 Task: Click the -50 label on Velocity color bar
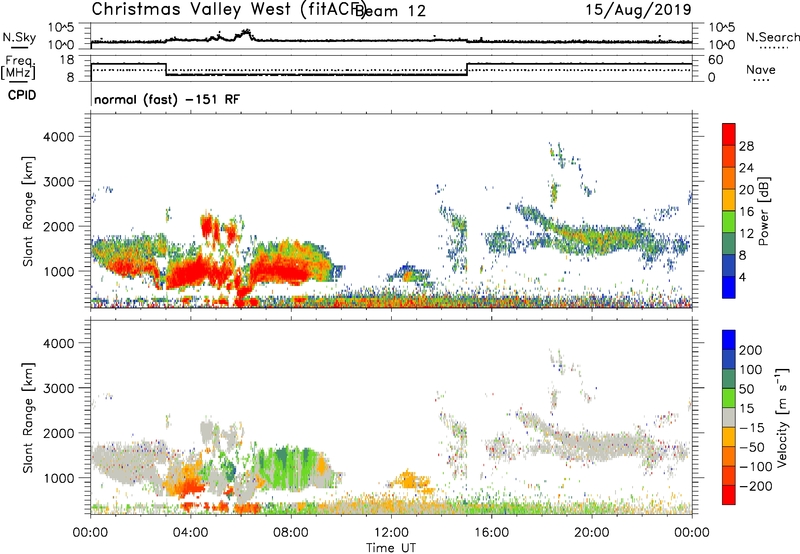click(x=752, y=447)
